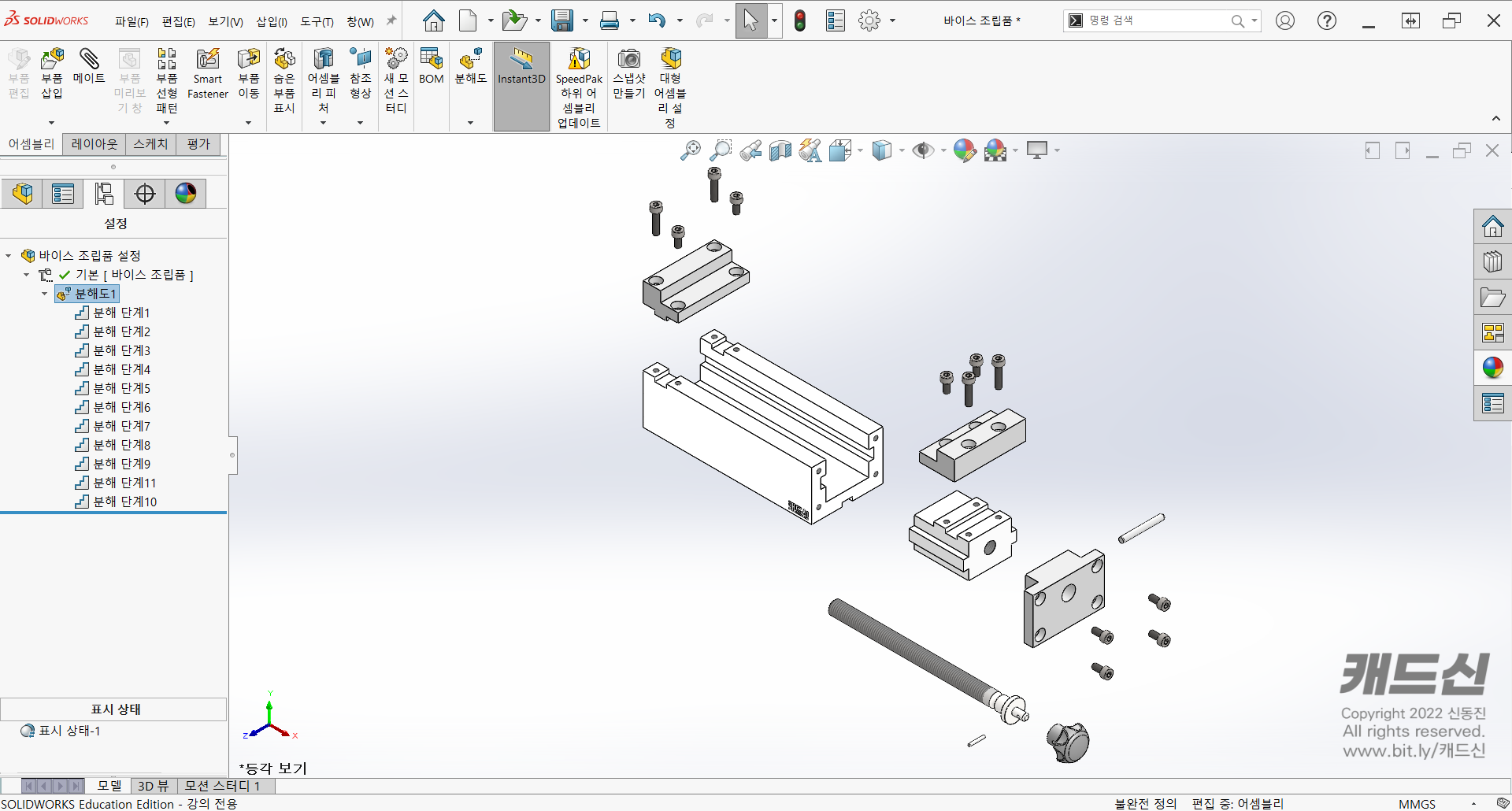Screen dimensions: 1512x811
Task: Collapse the 기본 [바이스 조립품] configuration node
Action: [x=27, y=275]
